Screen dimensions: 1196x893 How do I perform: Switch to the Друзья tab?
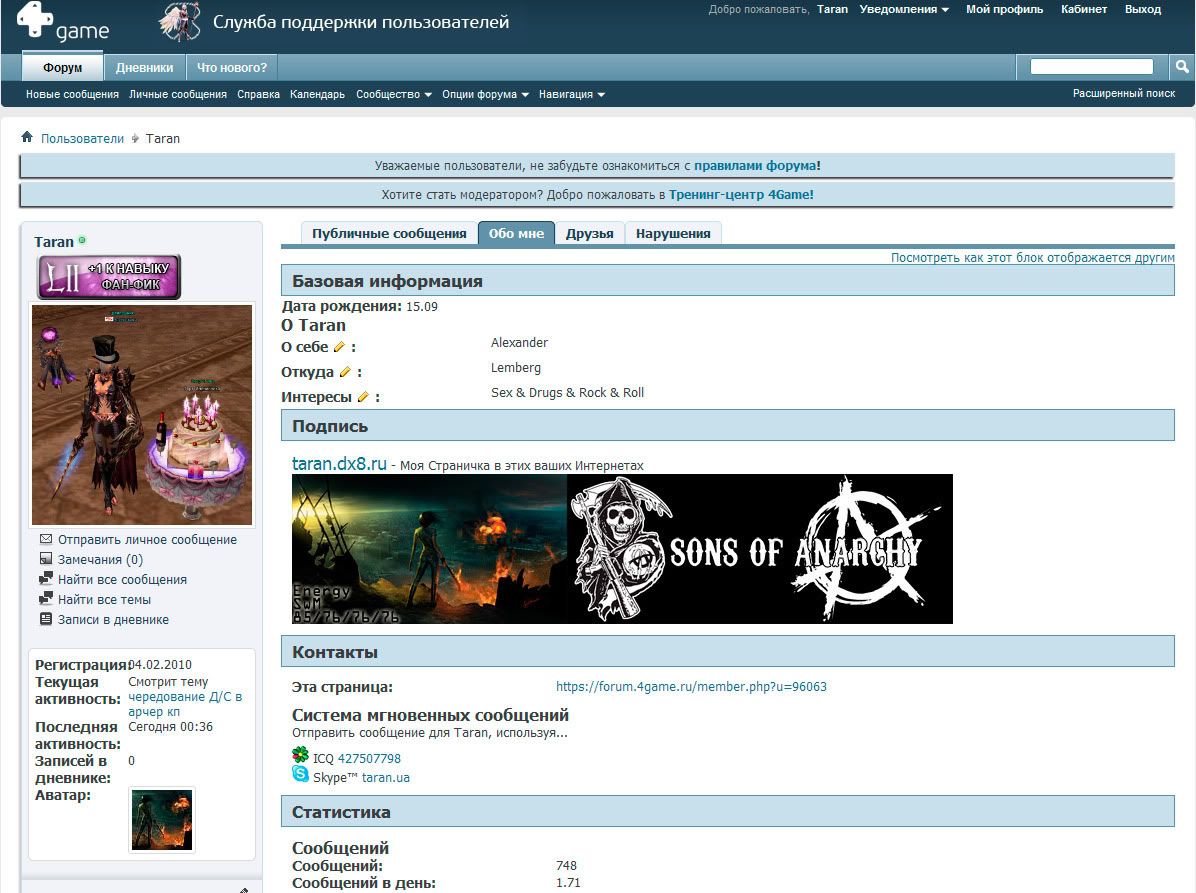(589, 233)
